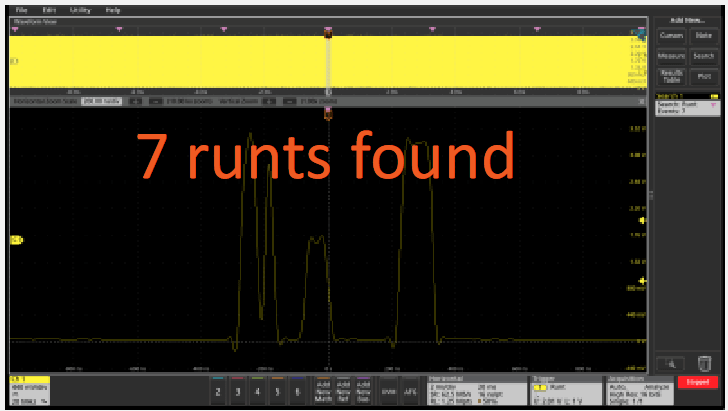
Task: Turn on channel 2
Action: coord(218,391)
